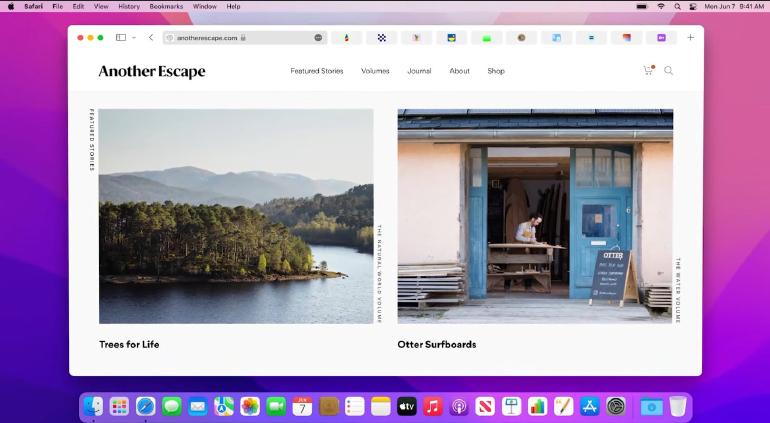Switch to the tab with round brown favicon
This screenshot has height=423, width=770.
pyautogui.click(x=522, y=38)
